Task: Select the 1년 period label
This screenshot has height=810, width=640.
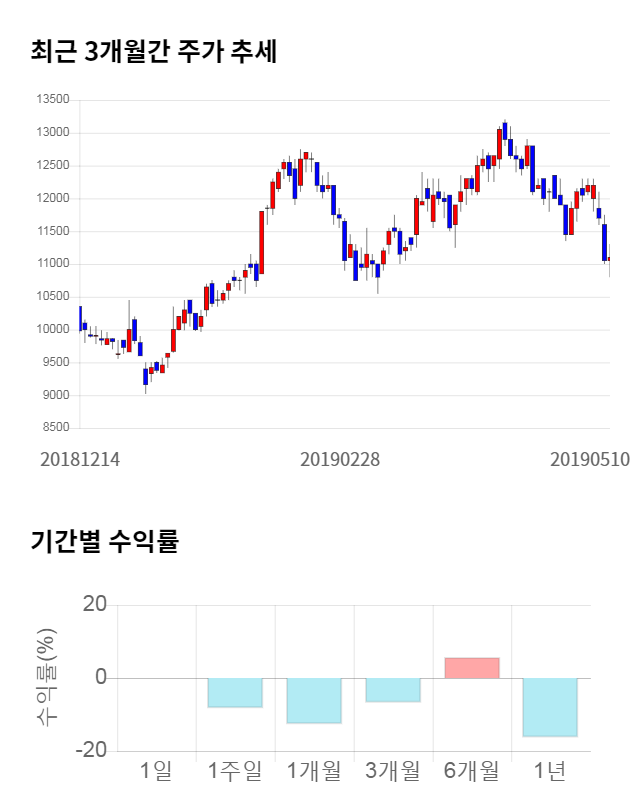Action: (550, 771)
